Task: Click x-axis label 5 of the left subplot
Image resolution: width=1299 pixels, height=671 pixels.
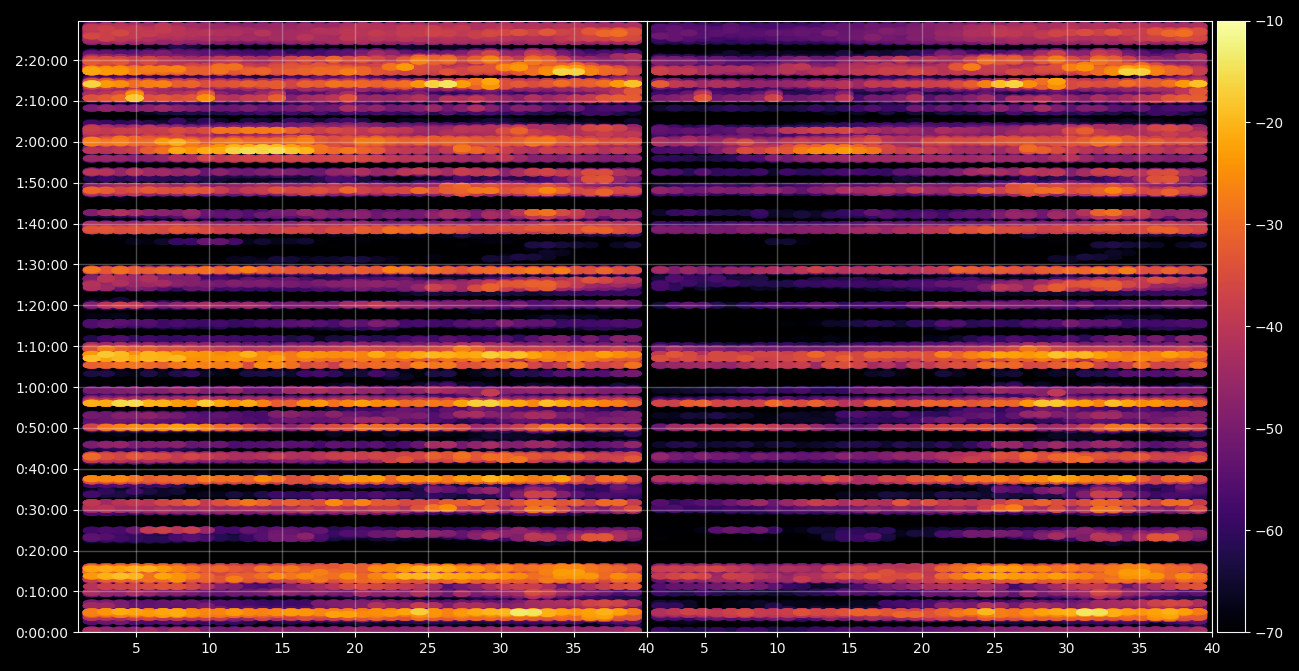Action: 137,648
